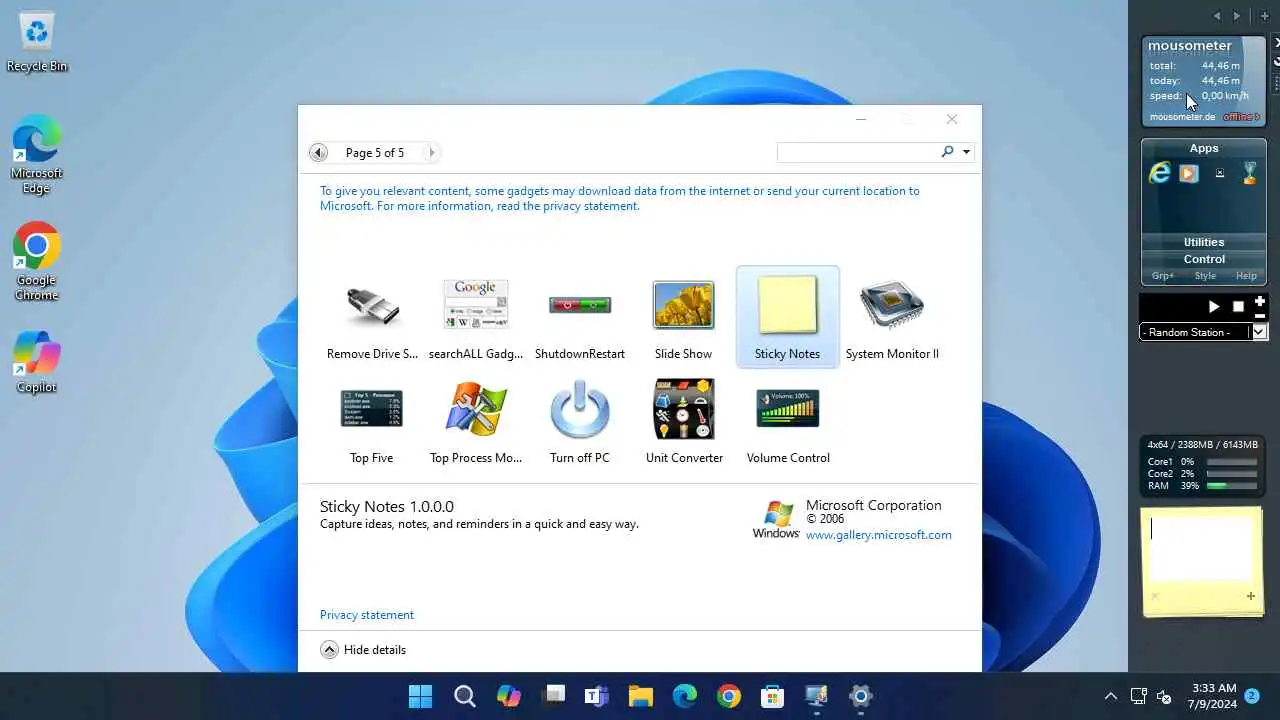
Task: Open search options dropdown arrow
Action: (966, 153)
